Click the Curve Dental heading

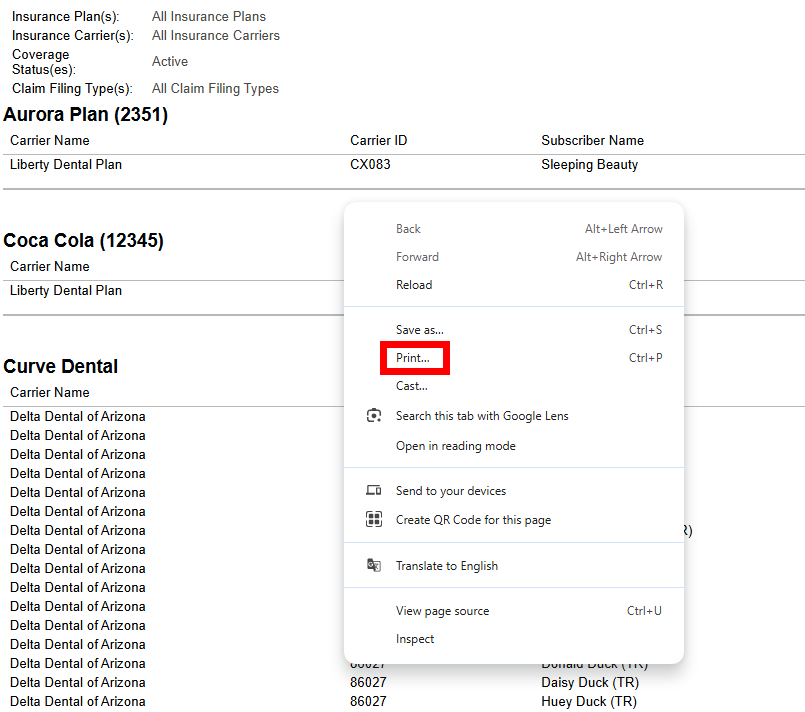click(x=61, y=366)
